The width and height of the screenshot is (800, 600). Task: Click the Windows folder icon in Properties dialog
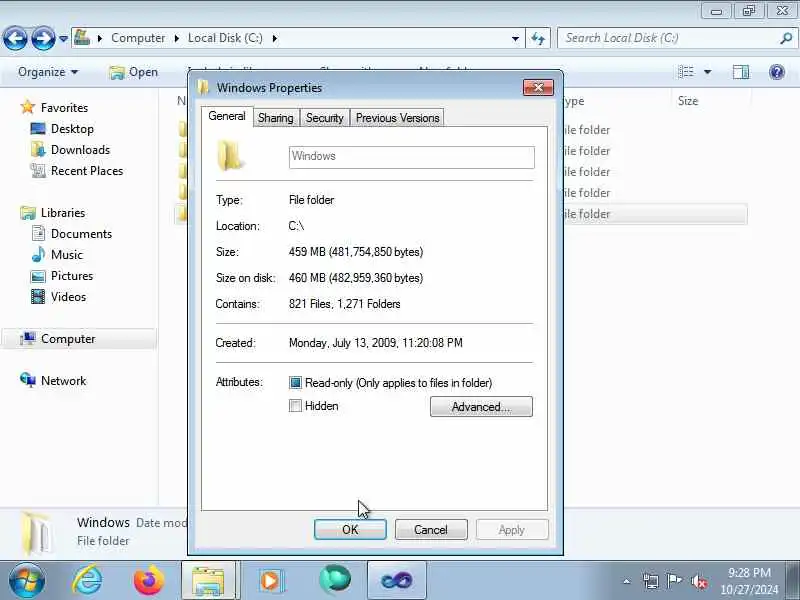pyautogui.click(x=231, y=156)
